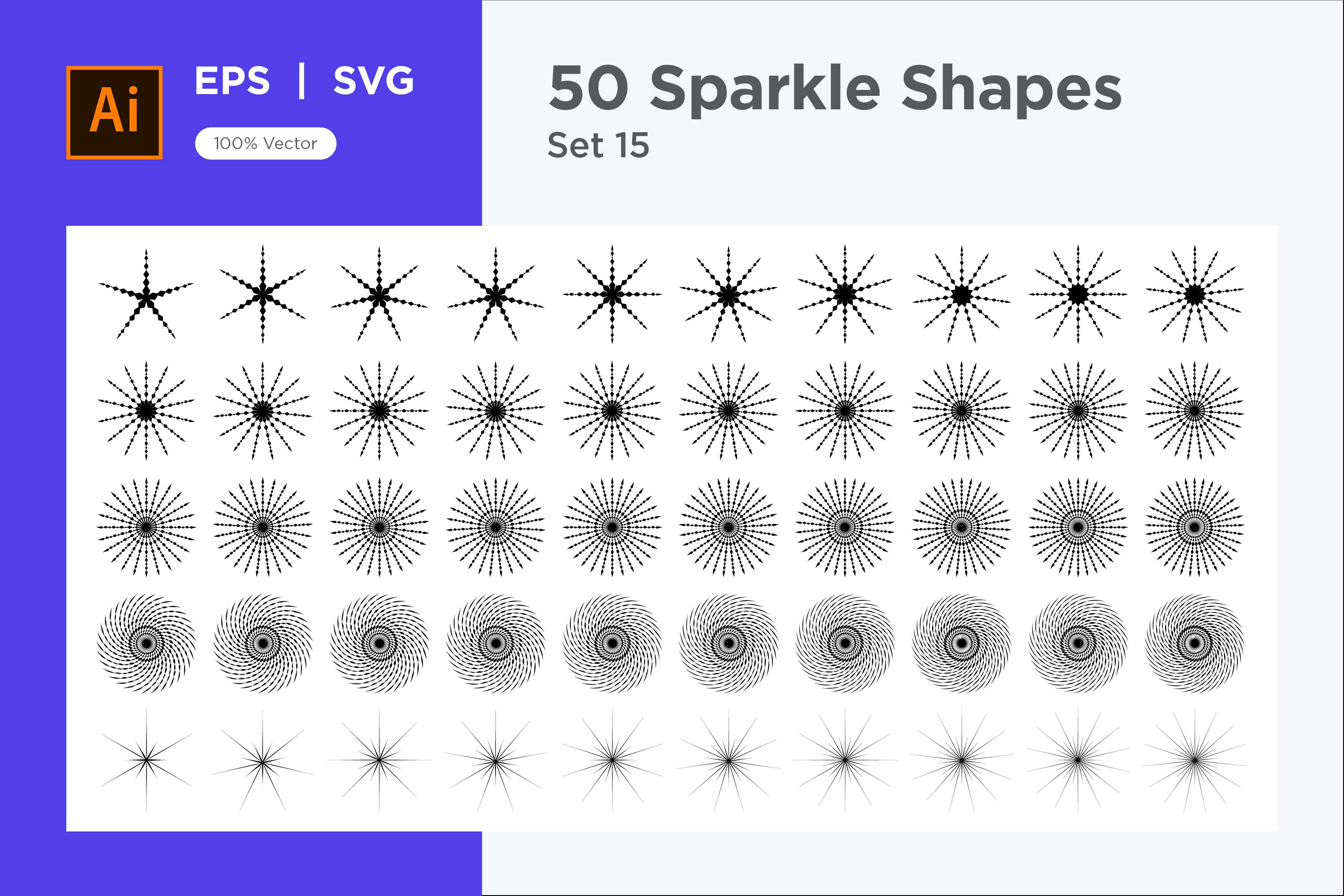Screen dimensions: 1344x896
Task: Pick the fifth spiral swirl shape
Action: click(612, 643)
